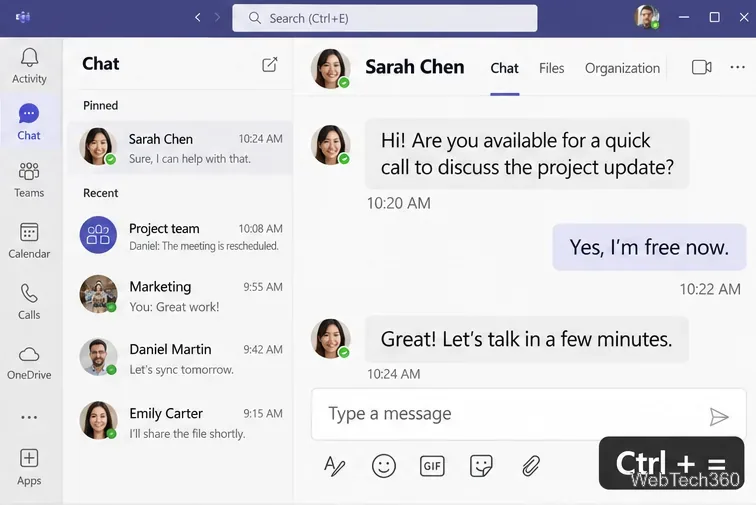Viewport: 756px width, 505px height.
Task: Switch to the Files tab
Action: pos(552,68)
